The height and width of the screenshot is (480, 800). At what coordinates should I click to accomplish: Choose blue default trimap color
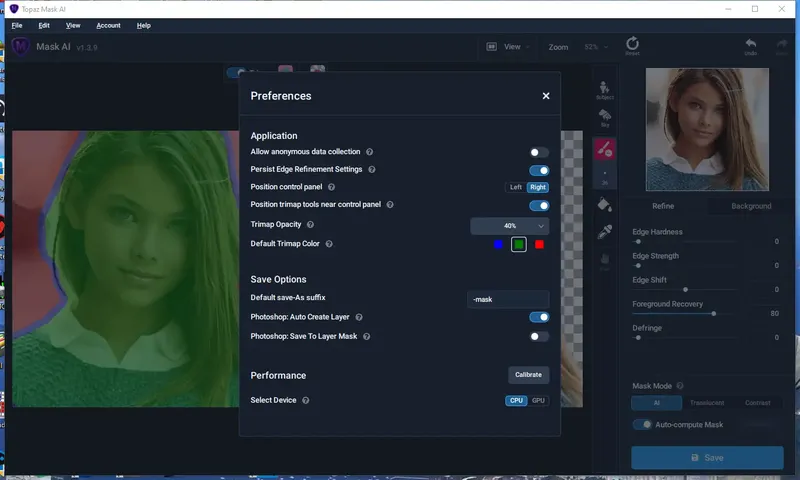point(498,245)
